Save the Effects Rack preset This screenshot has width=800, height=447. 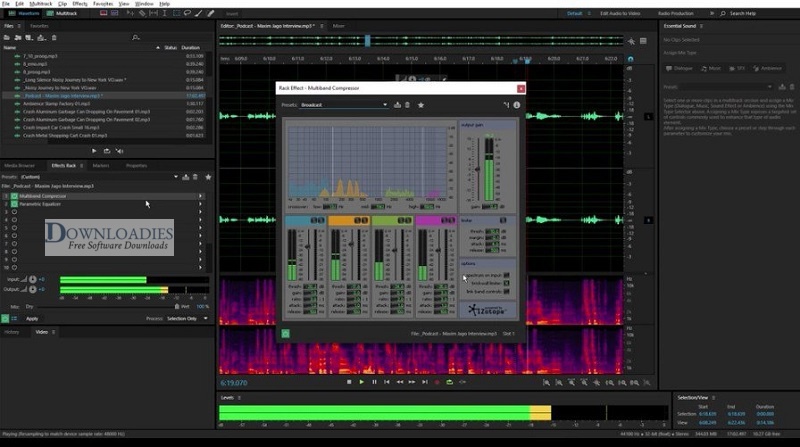(186, 177)
